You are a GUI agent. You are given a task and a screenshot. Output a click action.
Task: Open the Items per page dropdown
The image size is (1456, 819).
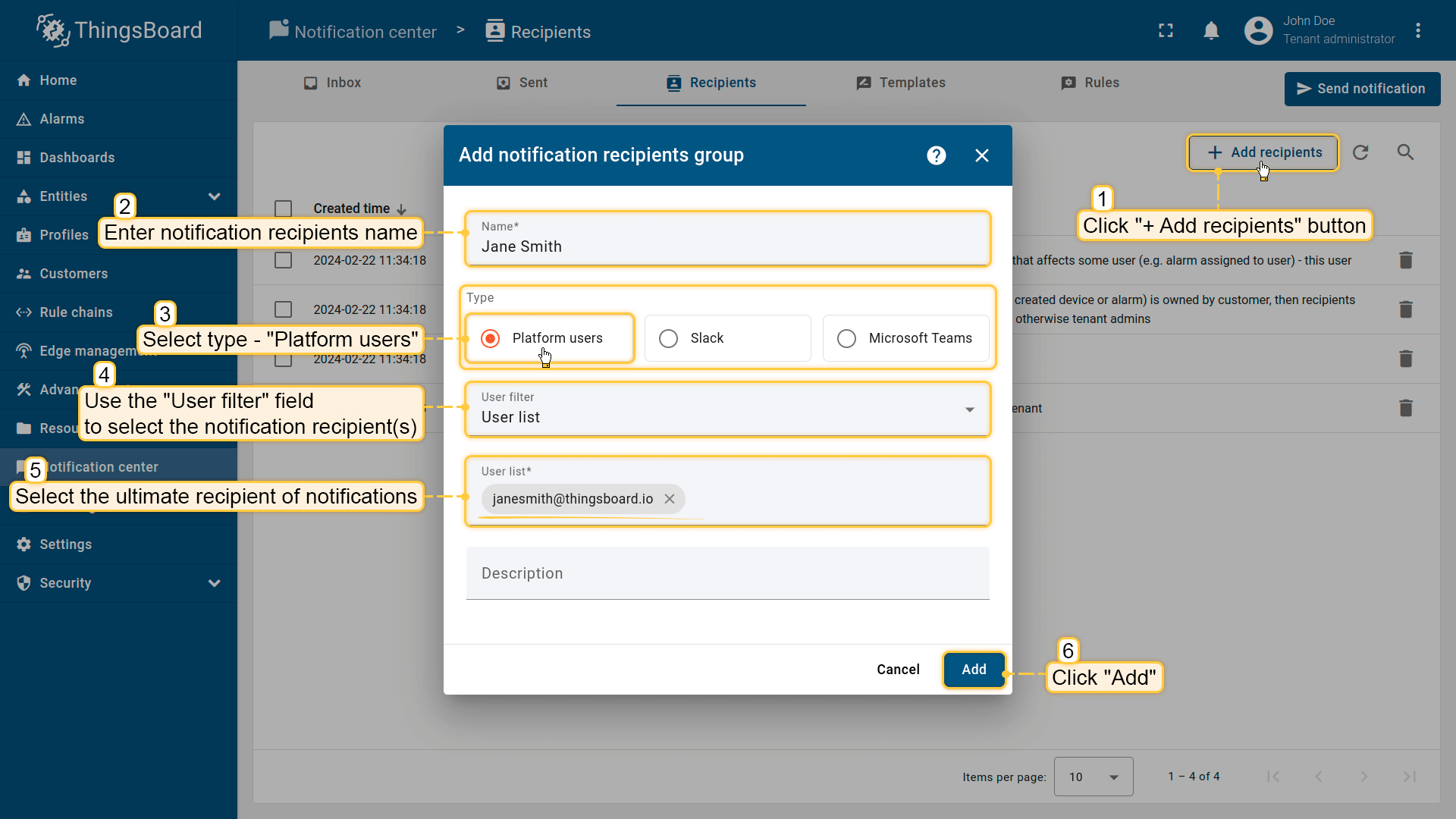pyautogui.click(x=1093, y=777)
